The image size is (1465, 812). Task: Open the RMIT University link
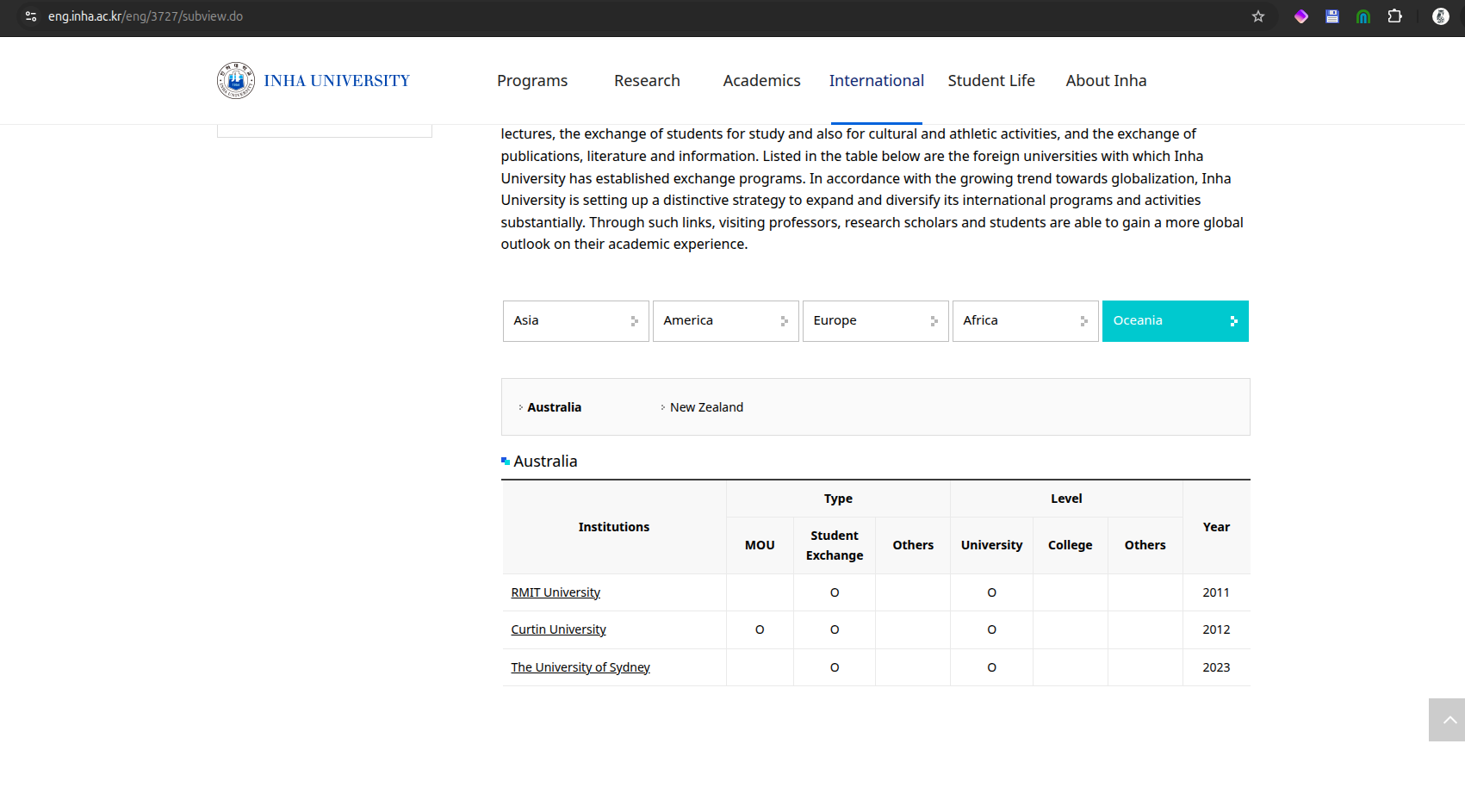pos(556,592)
